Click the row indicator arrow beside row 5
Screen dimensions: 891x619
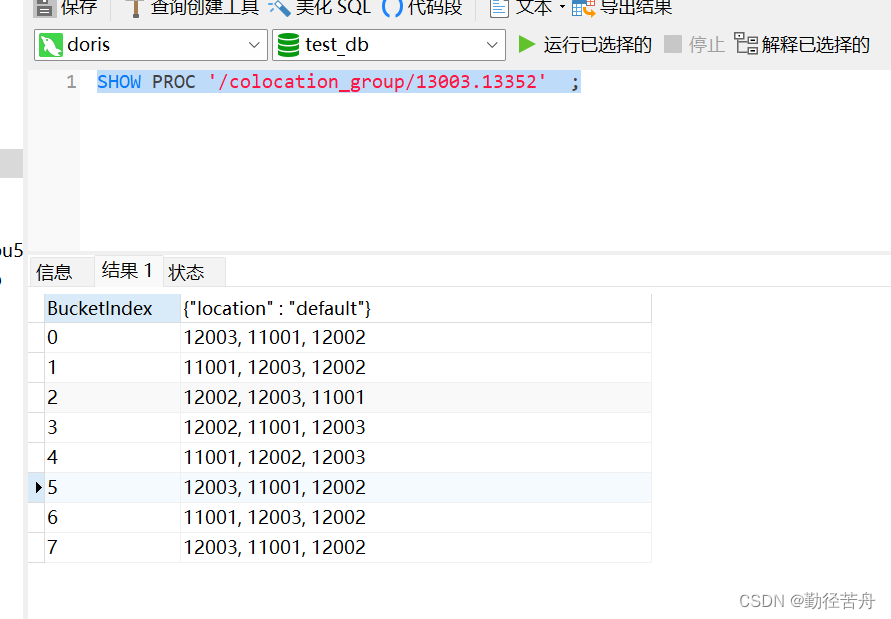(38, 488)
